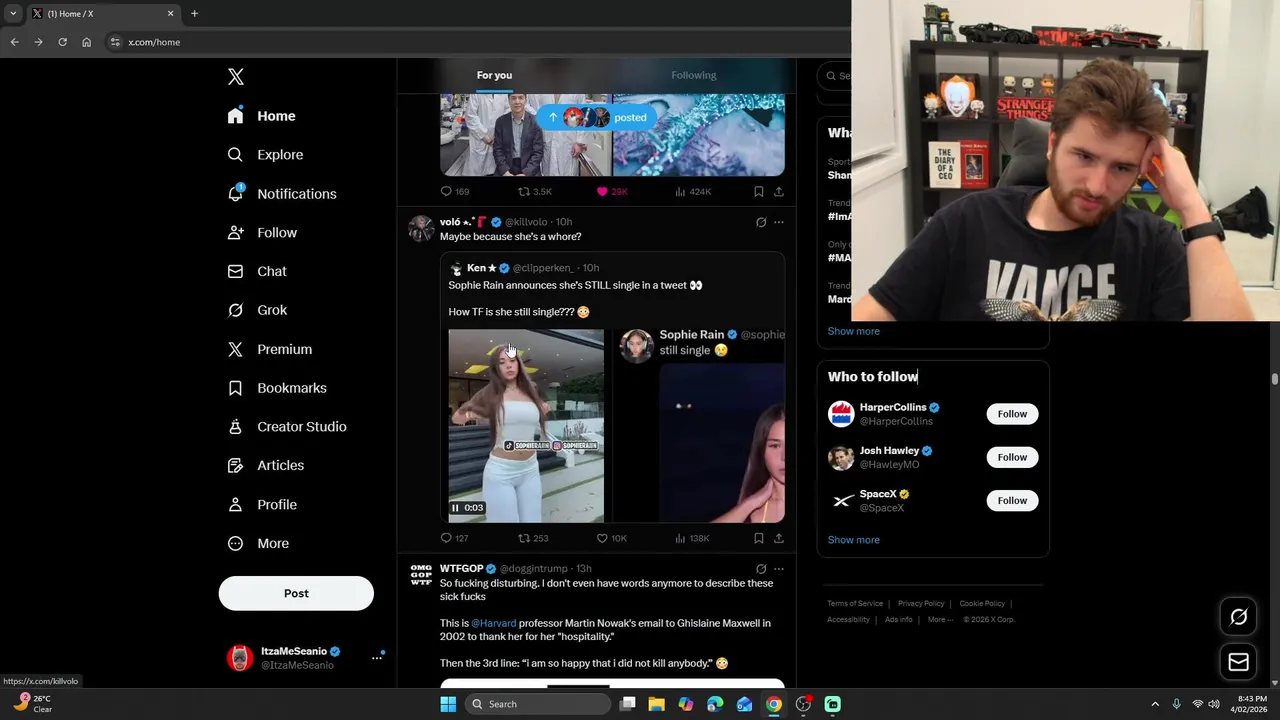The width and height of the screenshot is (1280, 720).
Task: Open Explore in the sidebar
Action: point(265,155)
